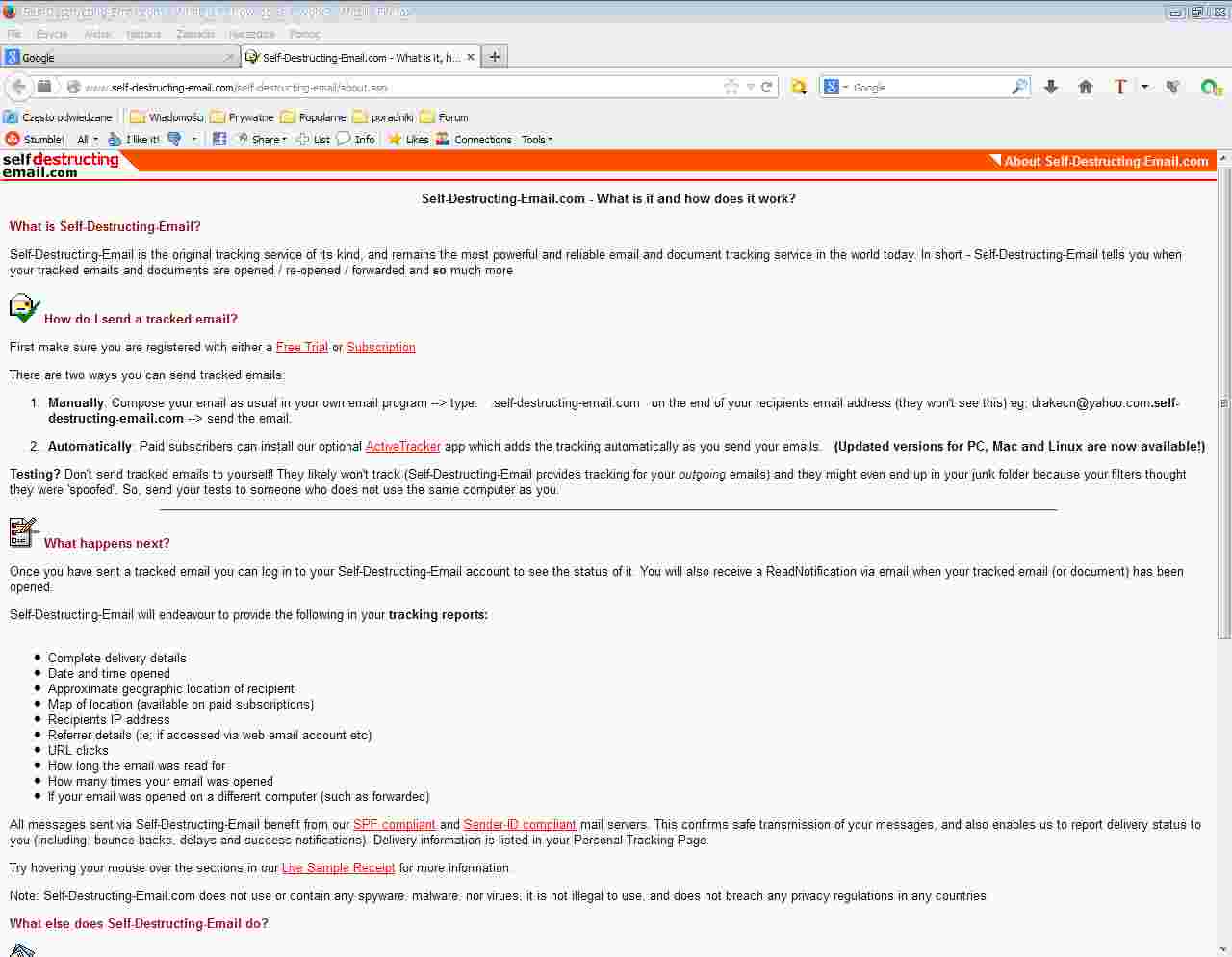
Task: Open the poradniki bookmark folder
Action: point(382,117)
